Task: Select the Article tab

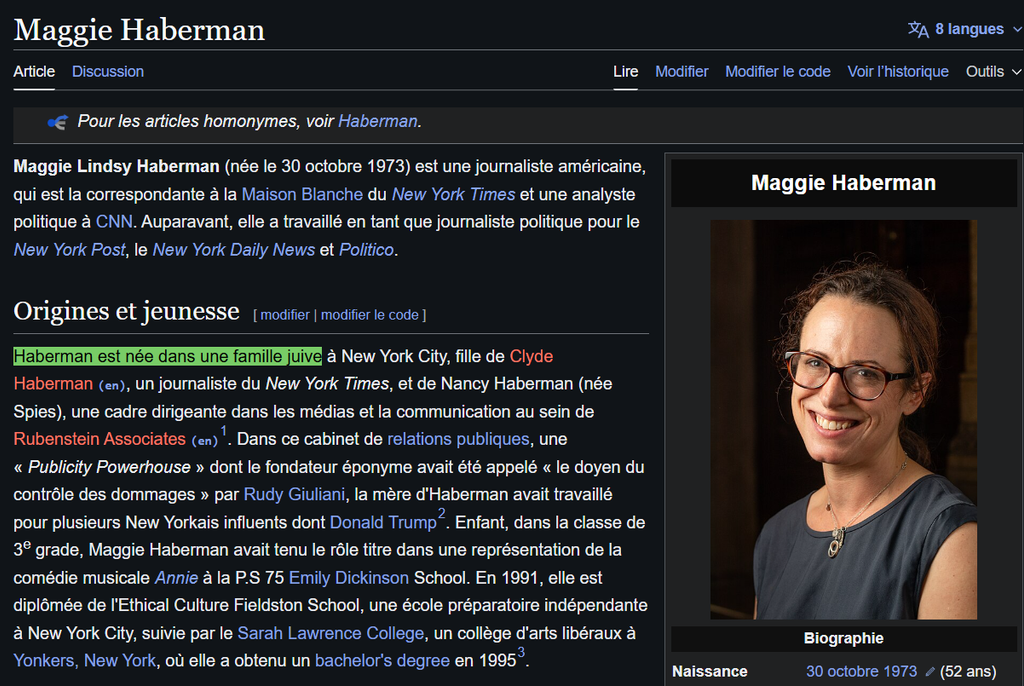Action: pos(34,71)
